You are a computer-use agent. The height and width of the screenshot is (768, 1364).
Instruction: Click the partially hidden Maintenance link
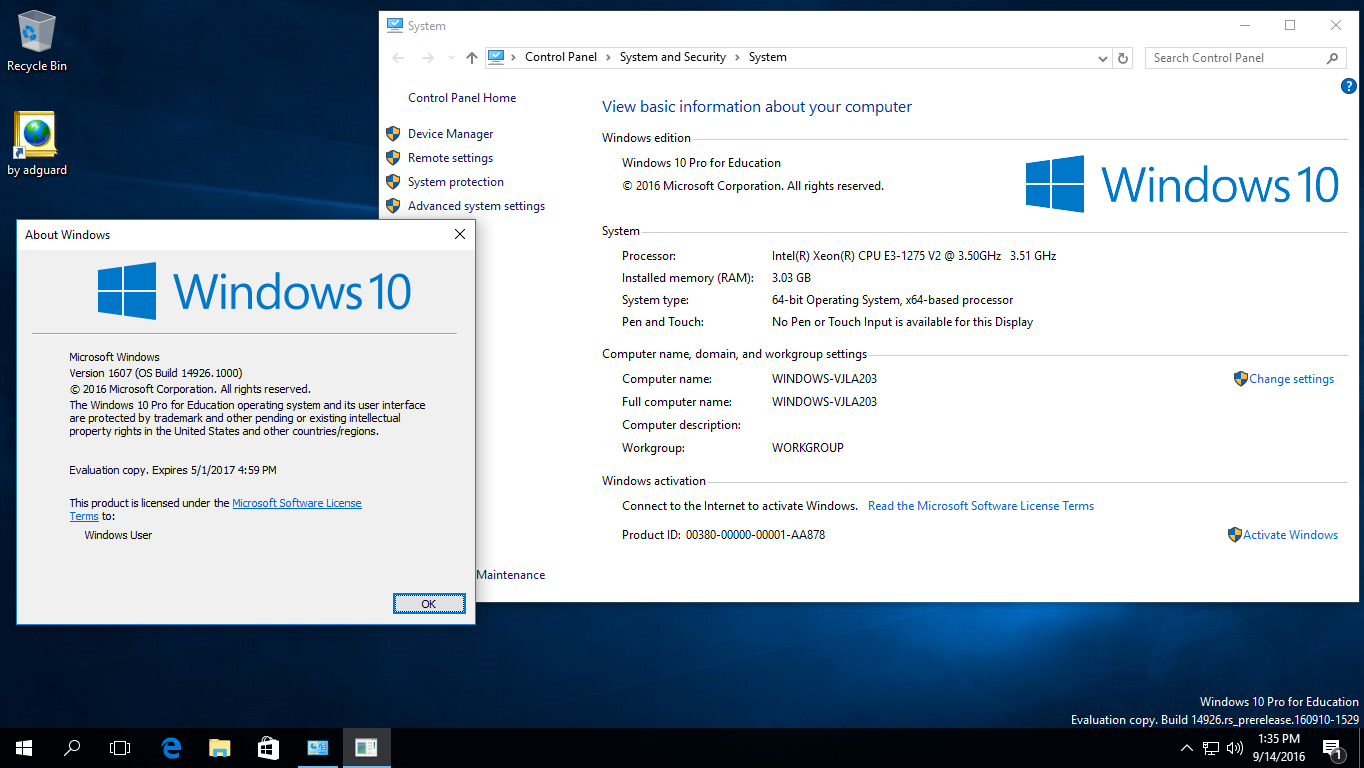click(x=511, y=575)
